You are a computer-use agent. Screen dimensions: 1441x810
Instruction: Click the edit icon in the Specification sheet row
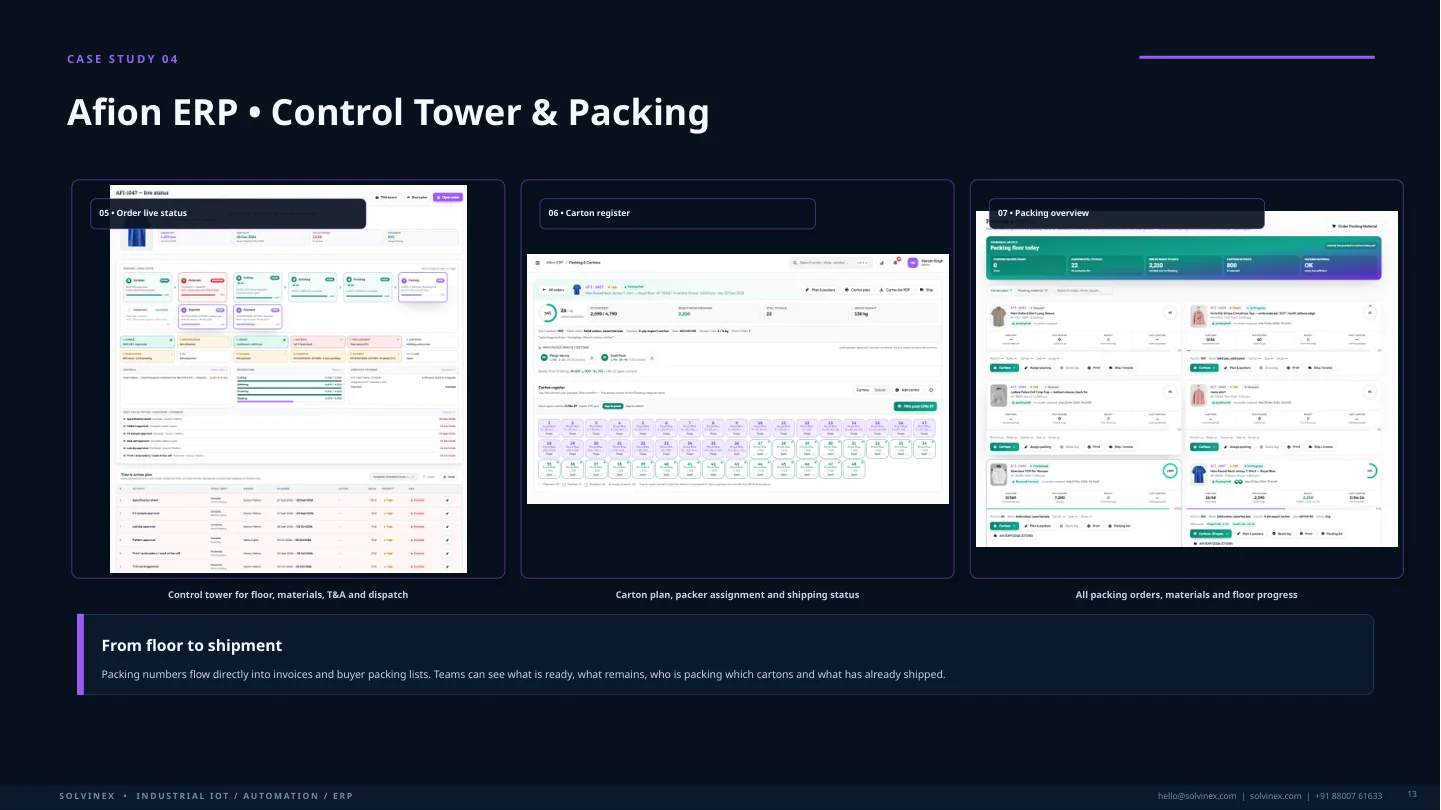click(447, 498)
